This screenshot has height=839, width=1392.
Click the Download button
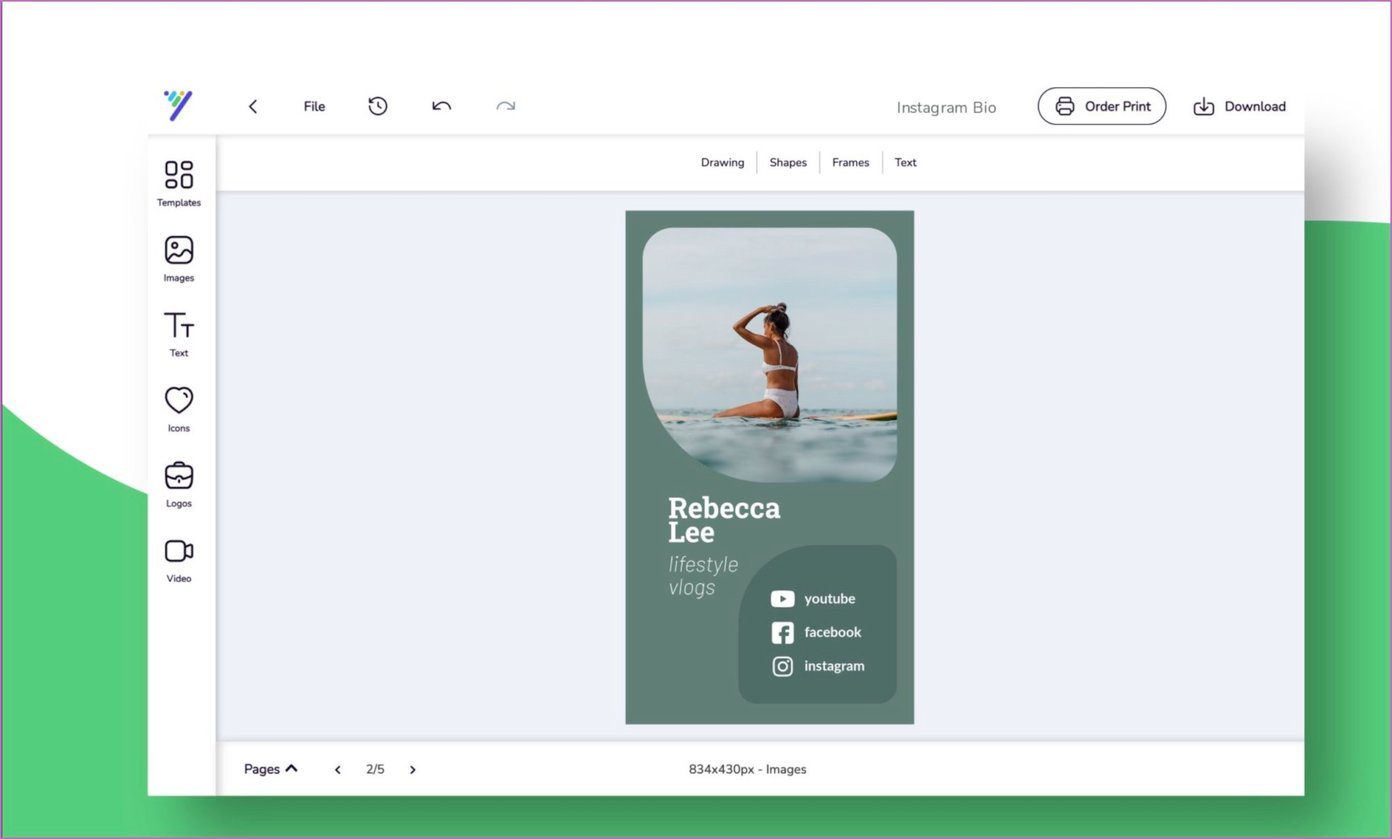click(1240, 106)
